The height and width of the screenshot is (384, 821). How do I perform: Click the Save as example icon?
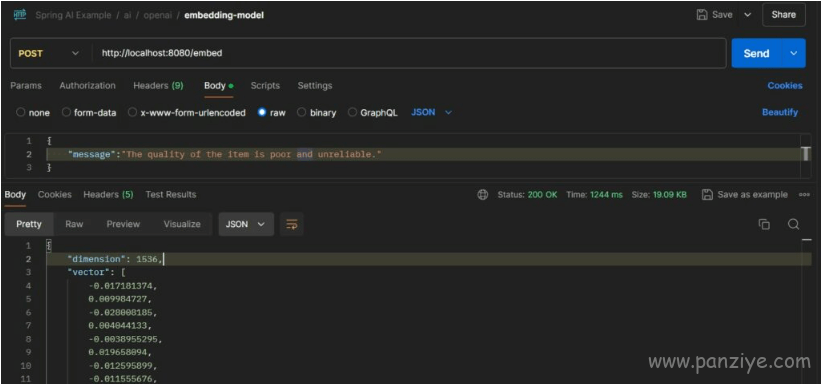click(707, 195)
